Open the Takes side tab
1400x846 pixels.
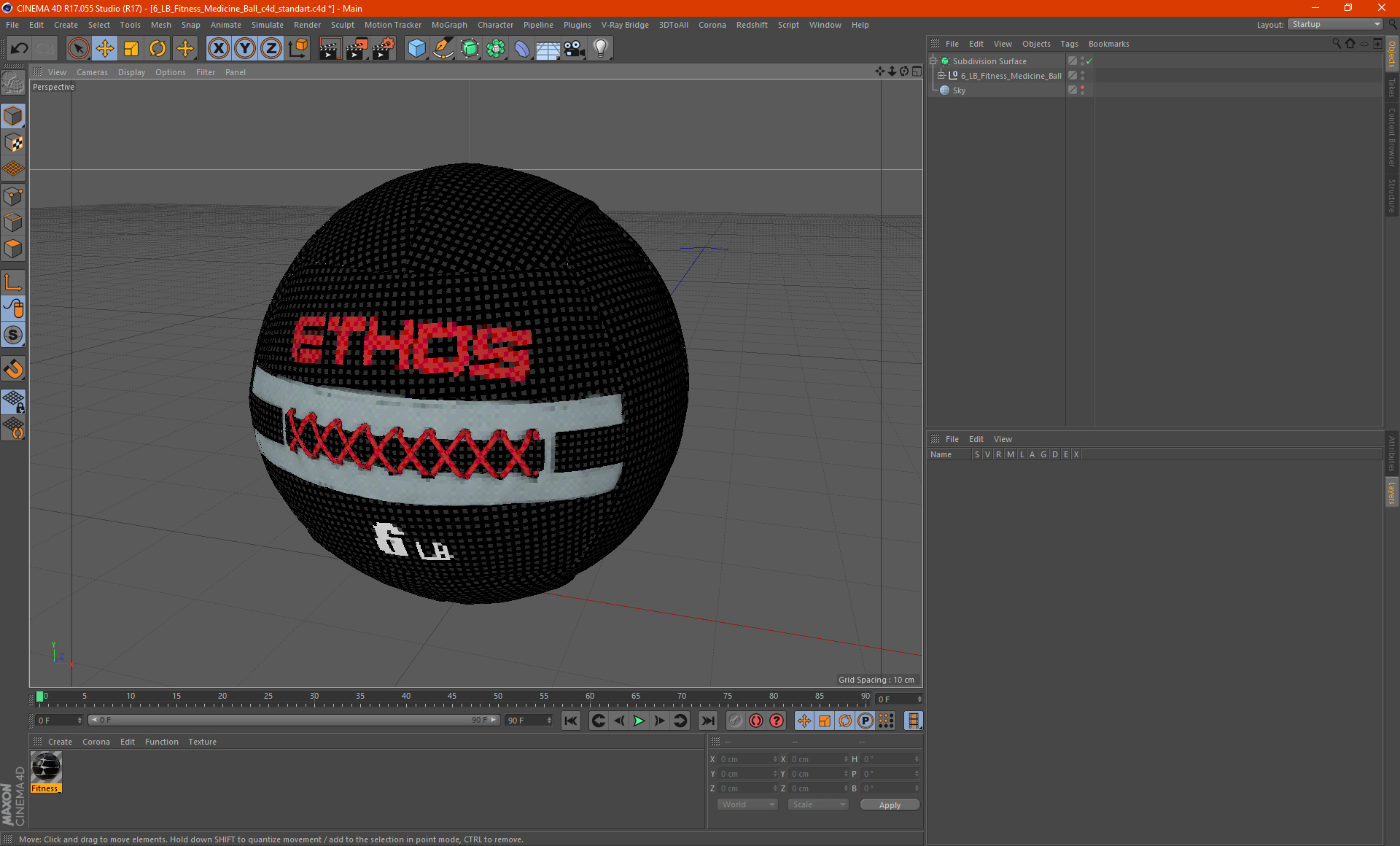[1392, 88]
